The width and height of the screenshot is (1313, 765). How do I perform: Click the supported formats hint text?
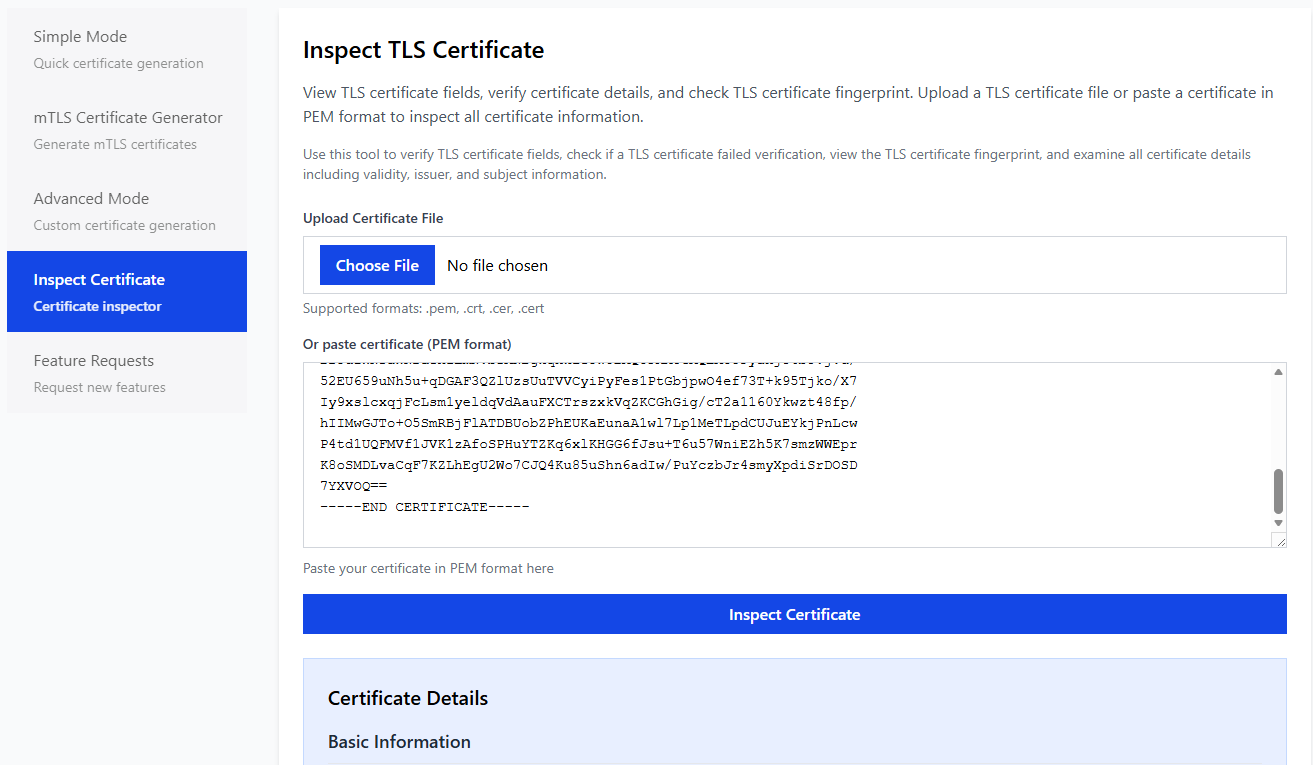click(x=423, y=308)
